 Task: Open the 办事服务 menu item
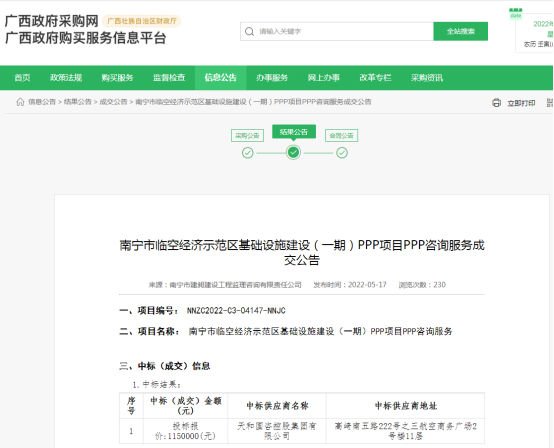click(x=272, y=78)
